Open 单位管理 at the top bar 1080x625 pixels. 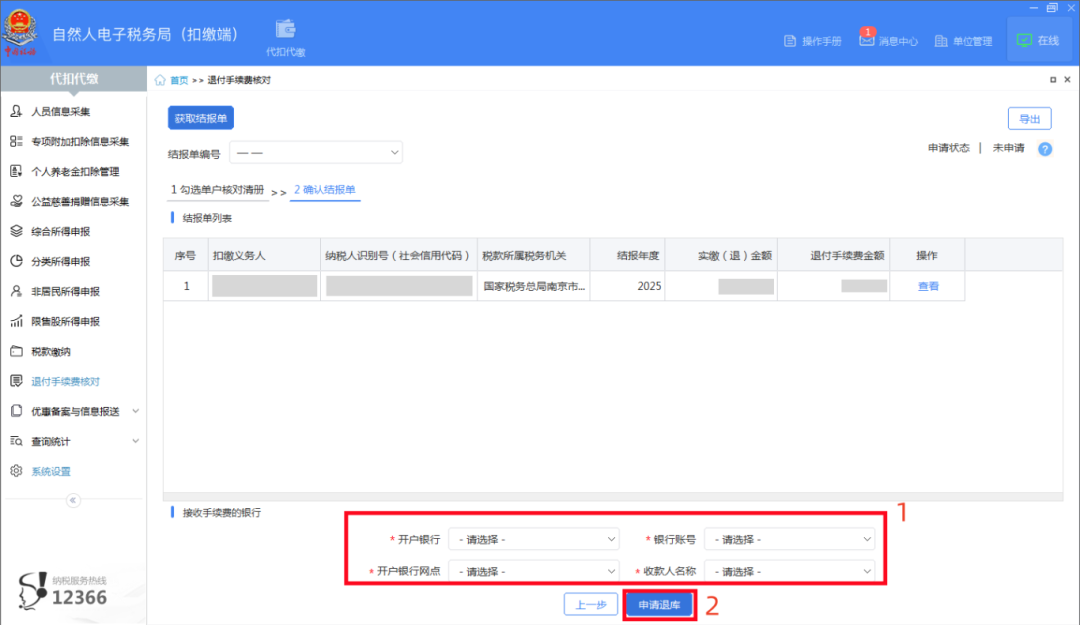tap(963, 40)
